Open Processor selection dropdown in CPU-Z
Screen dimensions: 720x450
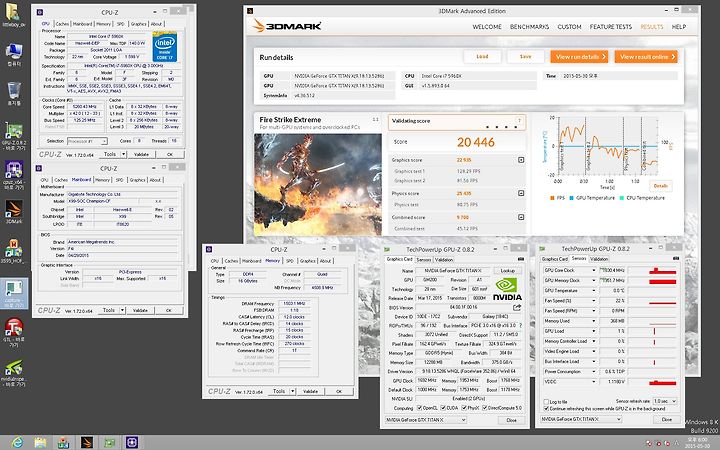87,141
